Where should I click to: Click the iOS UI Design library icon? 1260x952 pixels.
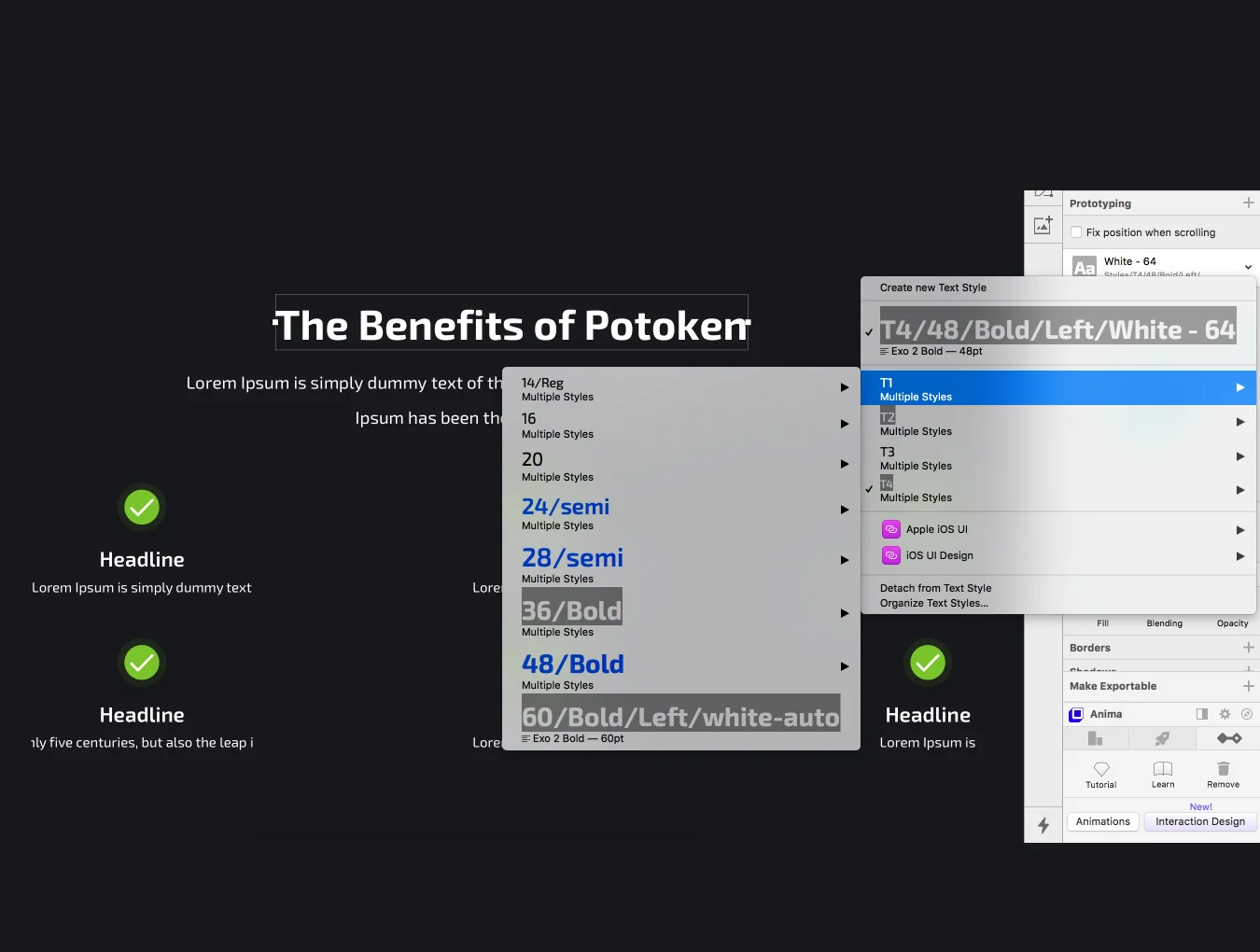coord(891,555)
